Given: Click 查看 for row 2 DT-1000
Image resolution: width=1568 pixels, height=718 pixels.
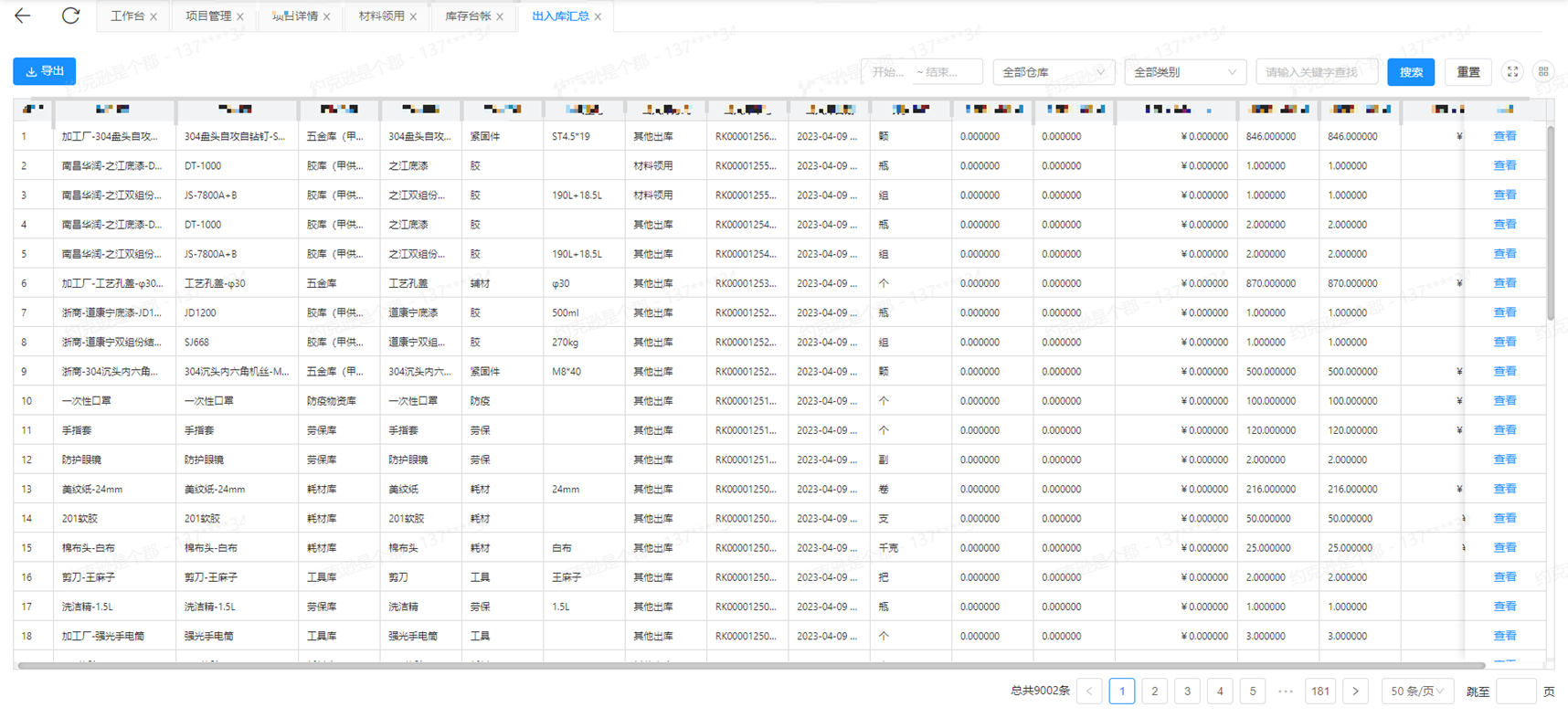Looking at the screenshot, I should click(1505, 165).
